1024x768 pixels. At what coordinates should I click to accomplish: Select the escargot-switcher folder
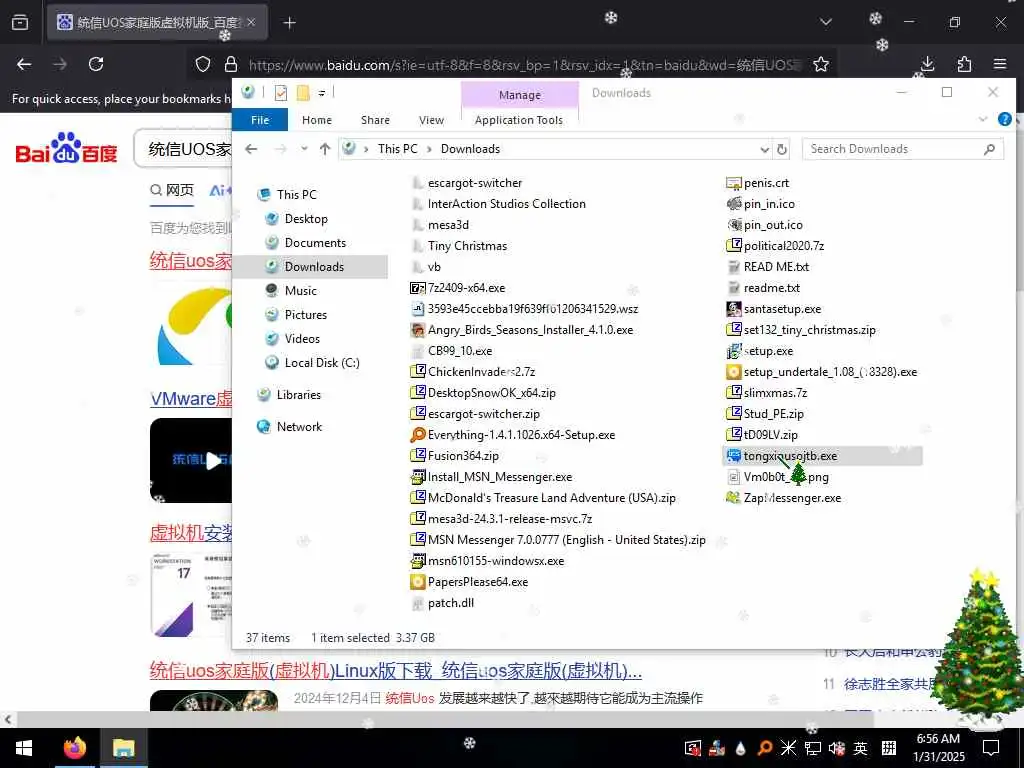click(x=475, y=184)
